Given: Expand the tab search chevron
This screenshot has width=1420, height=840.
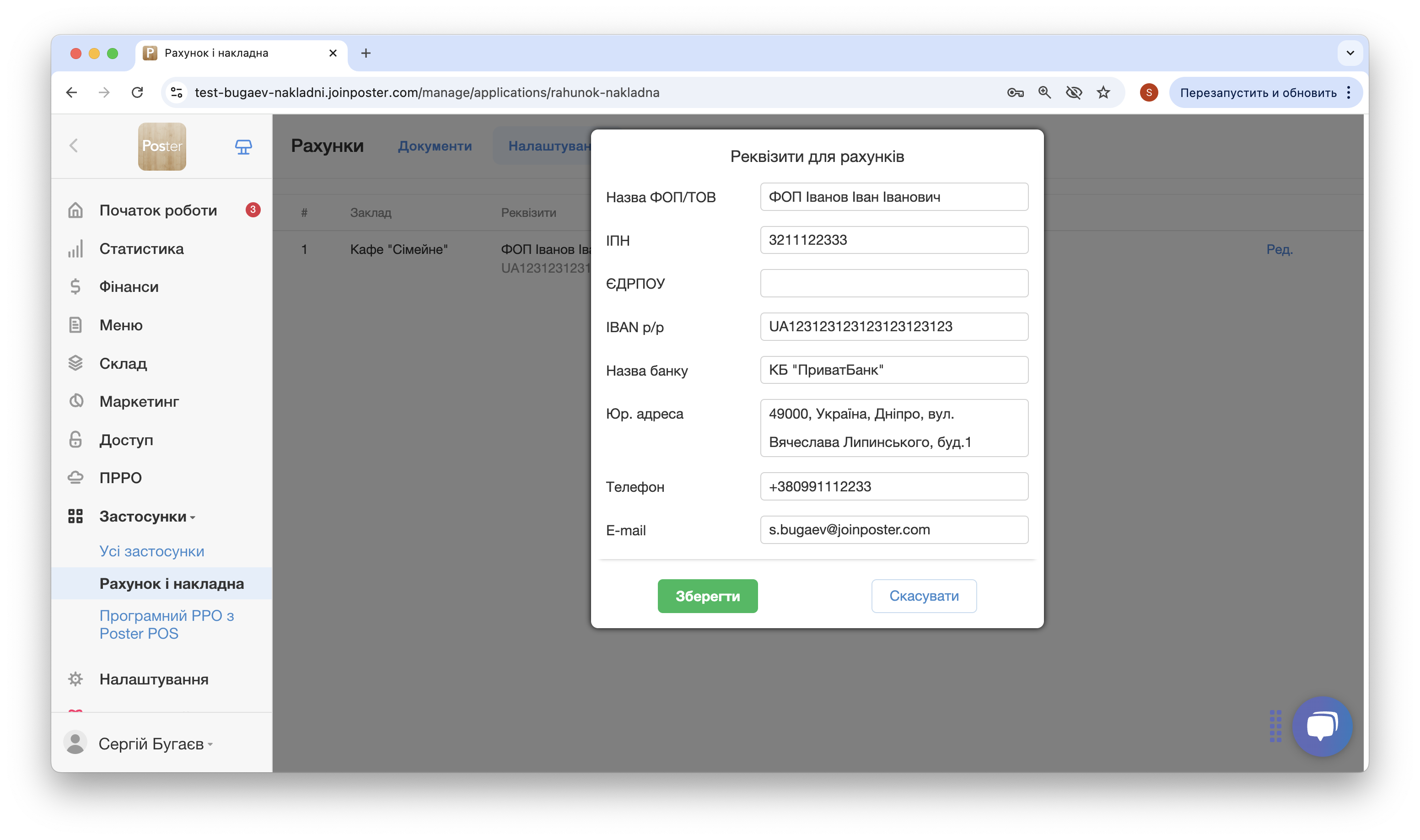Looking at the screenshot, I should click(x=1350, y=53).
